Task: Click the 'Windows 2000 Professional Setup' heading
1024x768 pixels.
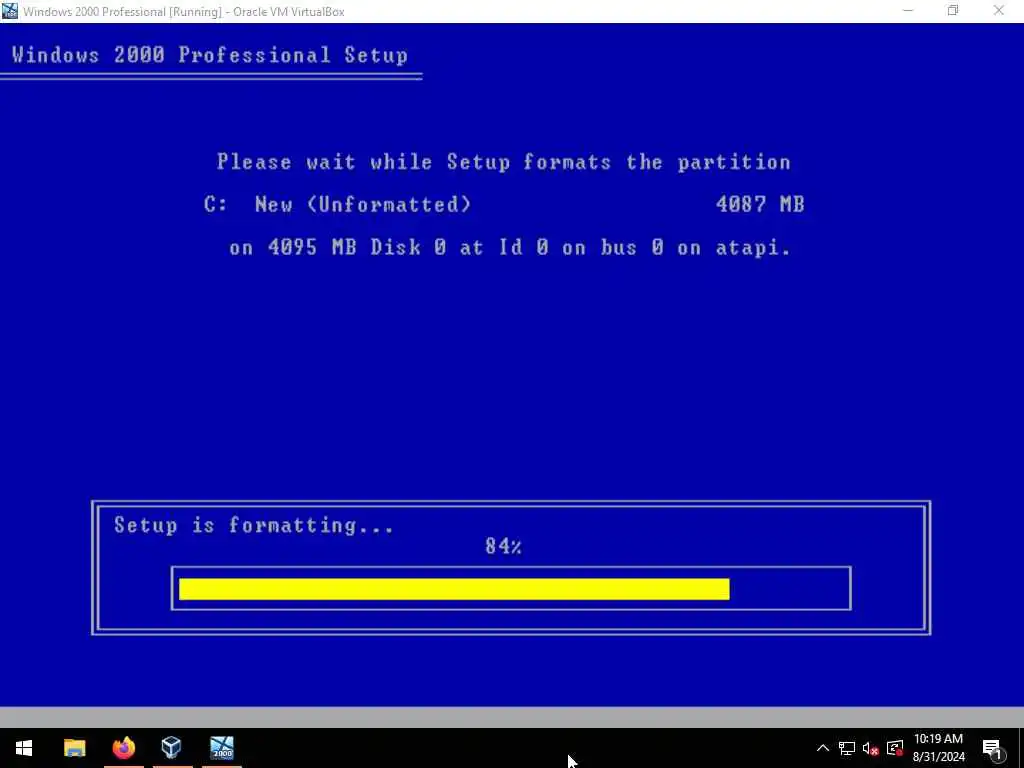Action: click(x=210, y=55)
